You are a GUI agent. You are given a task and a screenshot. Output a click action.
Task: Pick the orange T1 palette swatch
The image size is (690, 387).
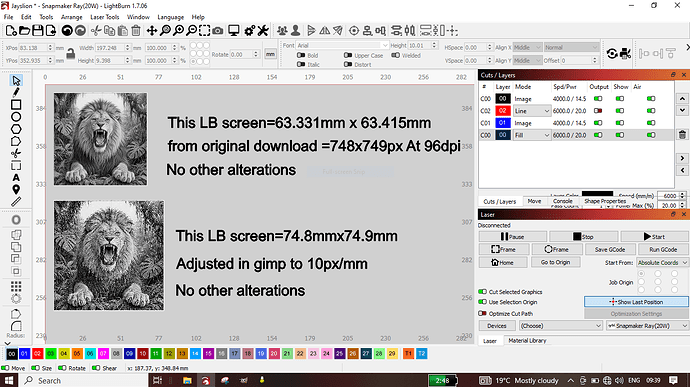click(x=408, y=354)
